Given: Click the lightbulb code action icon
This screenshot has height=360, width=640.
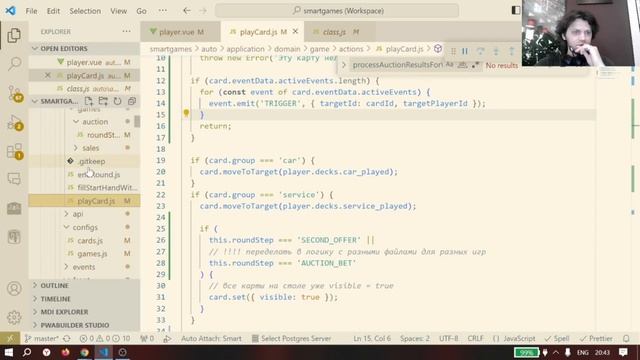Looking at the screenshot, I should pyautogui.click(x=186, y=113).
